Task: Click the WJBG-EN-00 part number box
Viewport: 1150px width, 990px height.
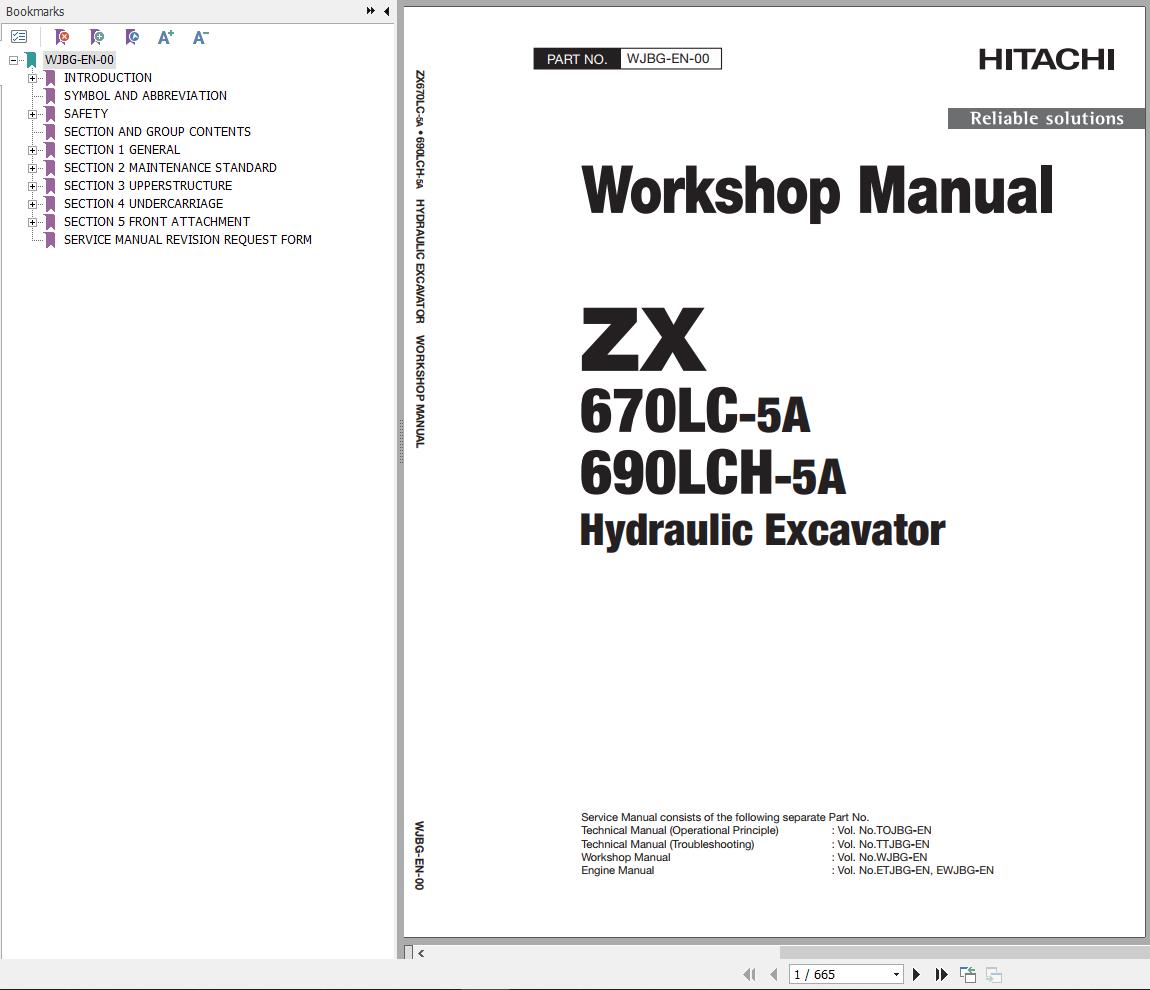Action: [670, 59]
